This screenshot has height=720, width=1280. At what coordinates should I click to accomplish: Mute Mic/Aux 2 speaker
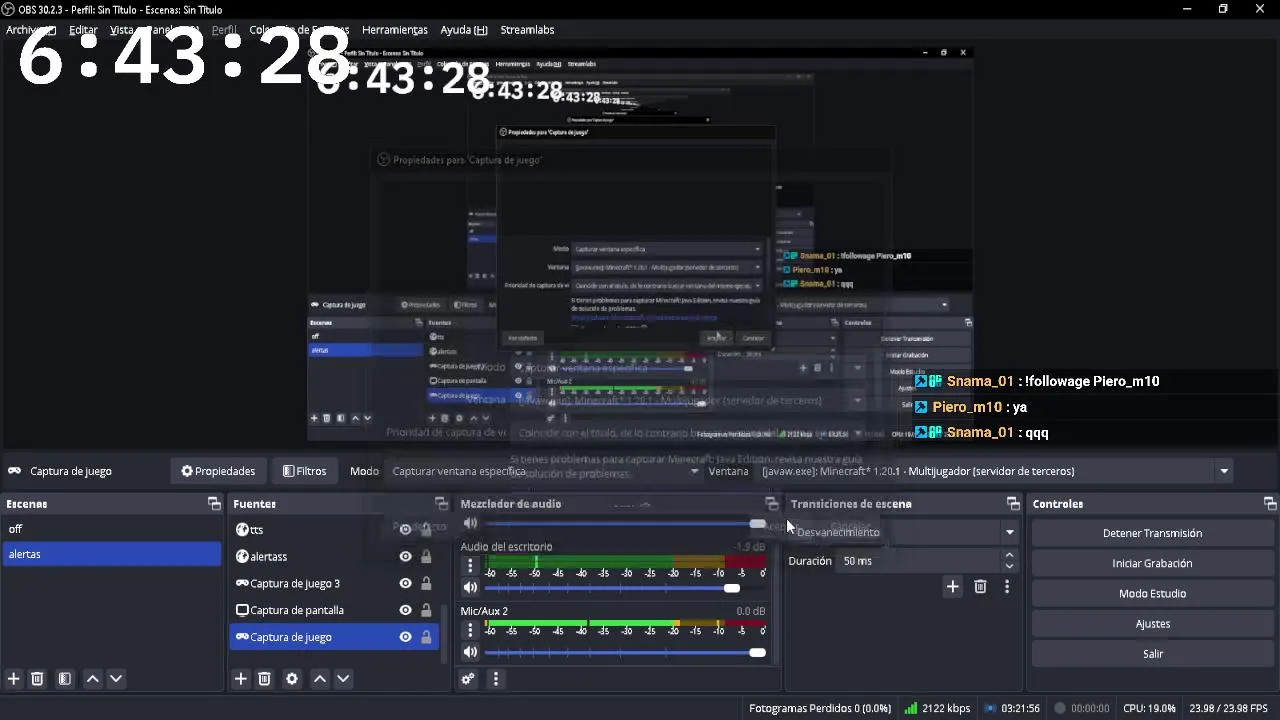pyautogui.click(x=470, y=653)
